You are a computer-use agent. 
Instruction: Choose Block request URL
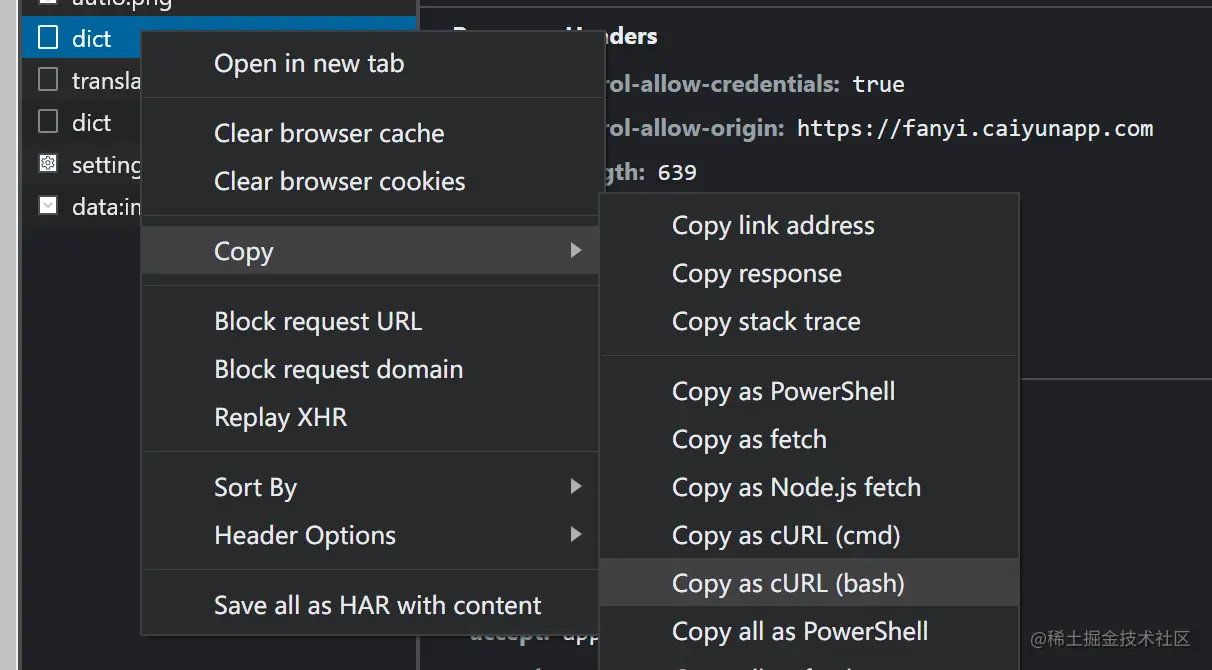click(x=318, y=321)
